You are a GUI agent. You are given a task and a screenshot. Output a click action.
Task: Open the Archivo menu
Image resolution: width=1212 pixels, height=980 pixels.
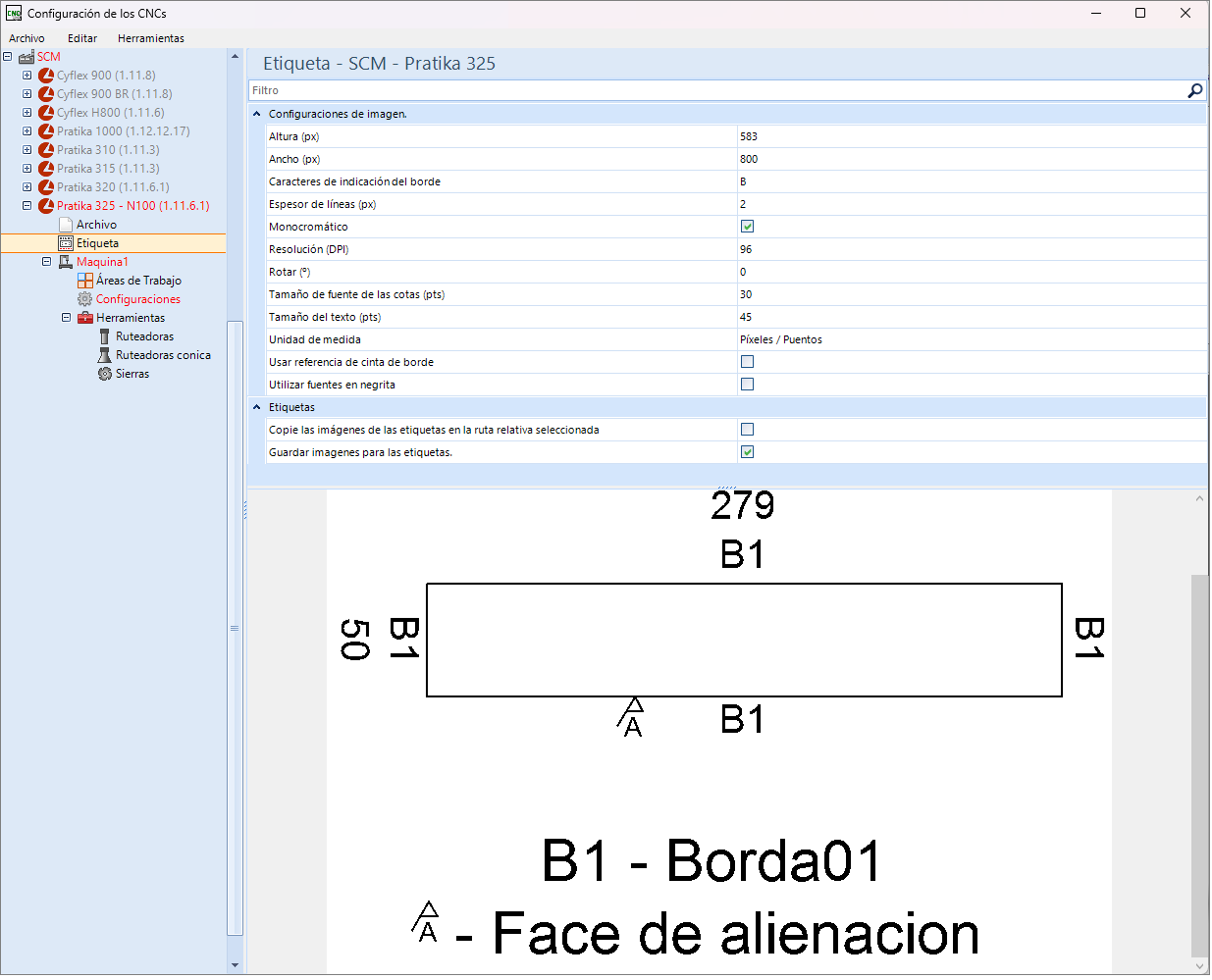click(x=26, y=38)
